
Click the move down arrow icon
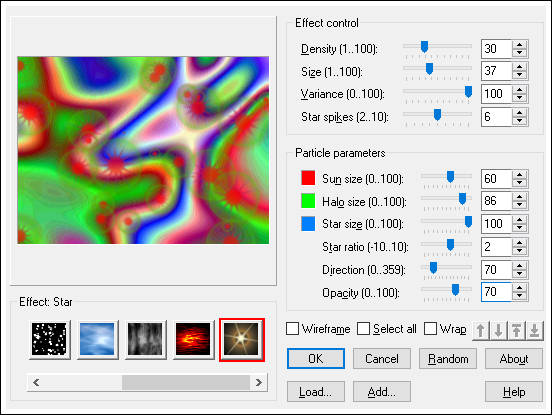click(498, 331)
